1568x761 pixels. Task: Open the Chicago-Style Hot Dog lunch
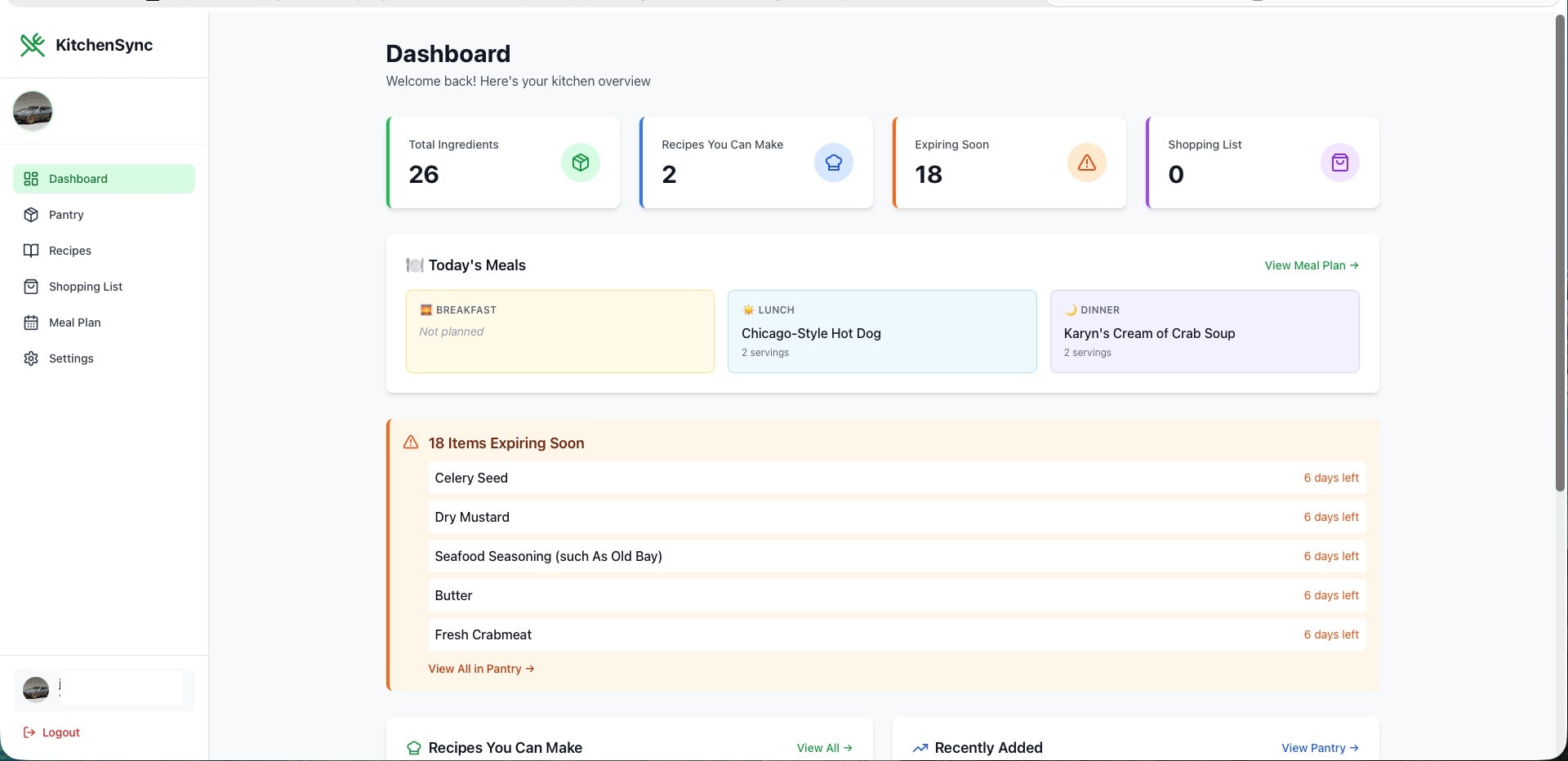[882, 332]
